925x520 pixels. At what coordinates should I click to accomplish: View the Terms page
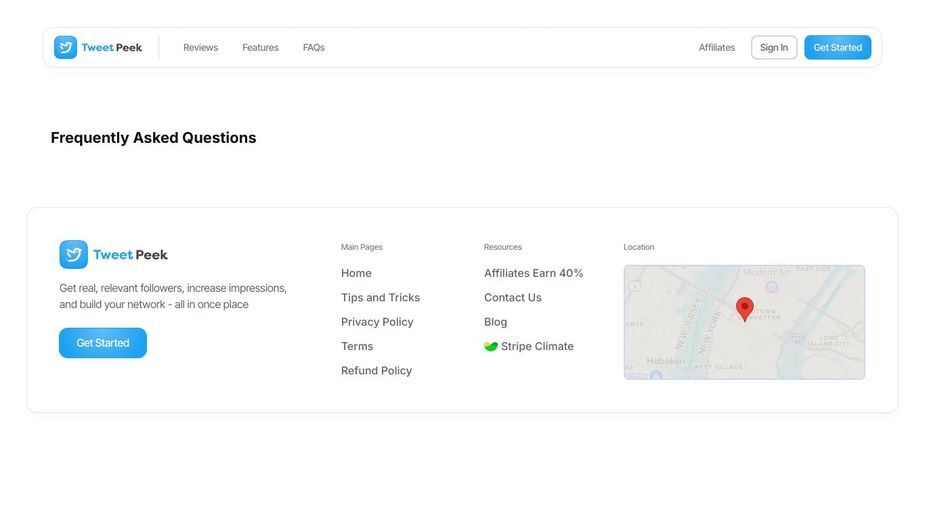coord(357,346)
